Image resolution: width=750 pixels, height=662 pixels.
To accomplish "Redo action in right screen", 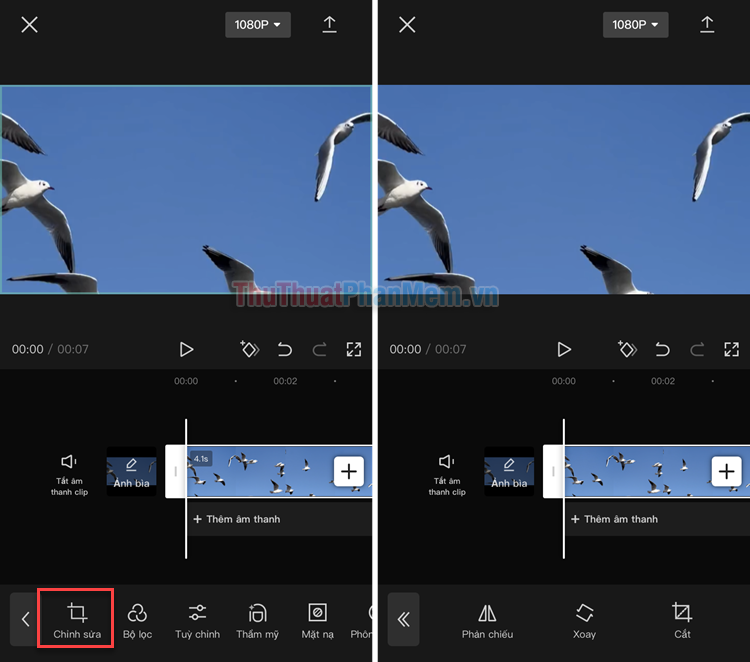I will click(697, 349).
